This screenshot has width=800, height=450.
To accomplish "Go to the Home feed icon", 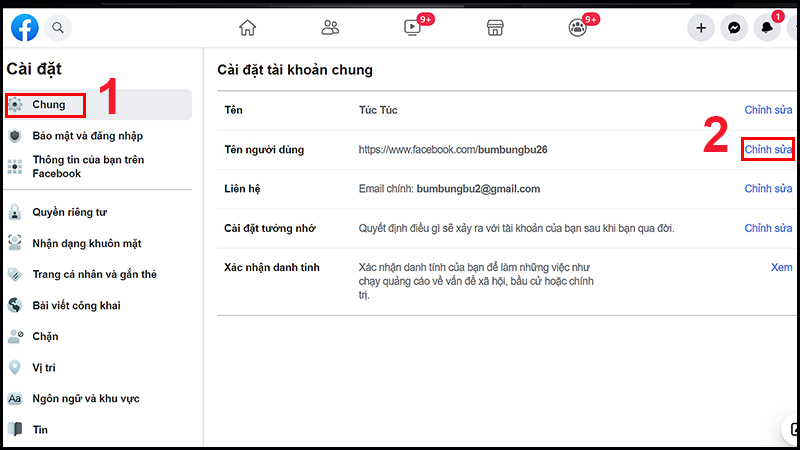I will (x=247, y=28).
